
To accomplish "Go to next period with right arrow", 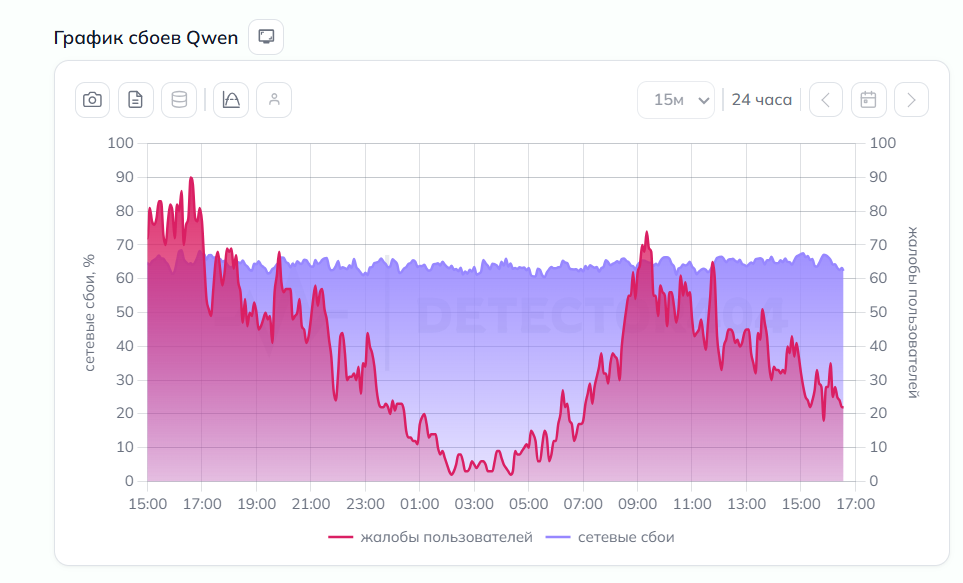I will click(911, 100).
